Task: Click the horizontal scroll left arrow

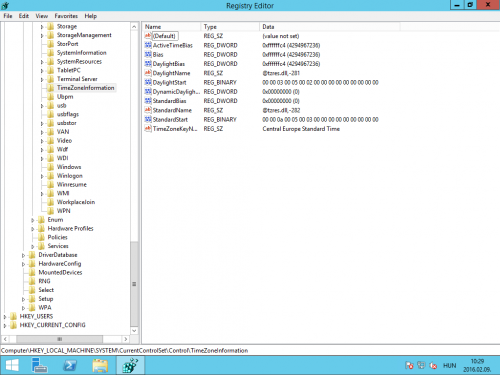Action: click(x=5, y=339)
